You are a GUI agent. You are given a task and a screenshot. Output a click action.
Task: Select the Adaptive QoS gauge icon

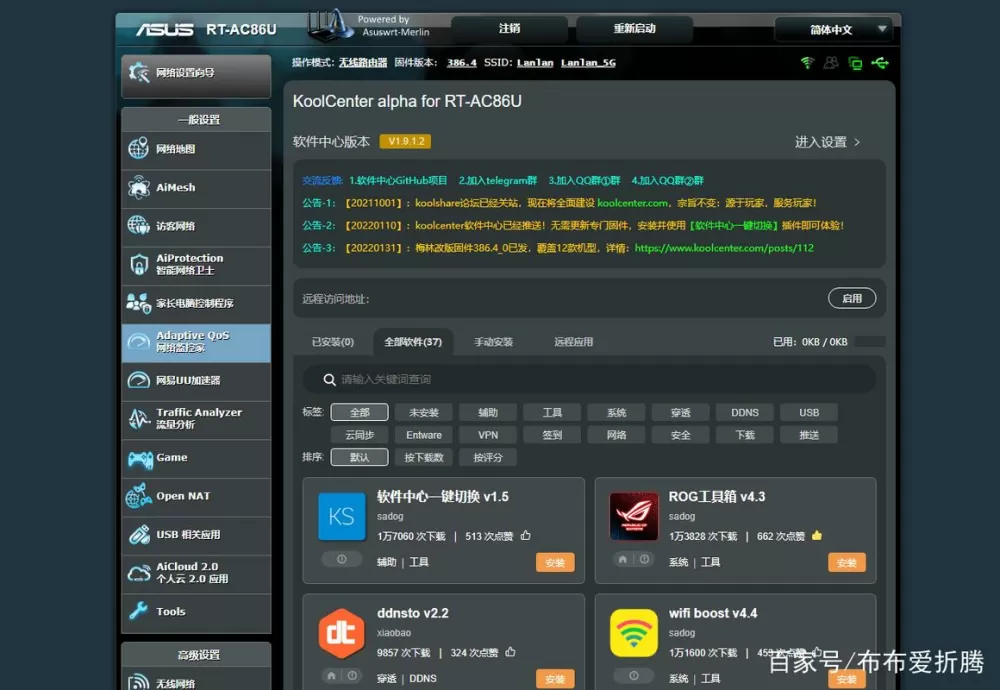pyautogui.click(x=138, y=342)
